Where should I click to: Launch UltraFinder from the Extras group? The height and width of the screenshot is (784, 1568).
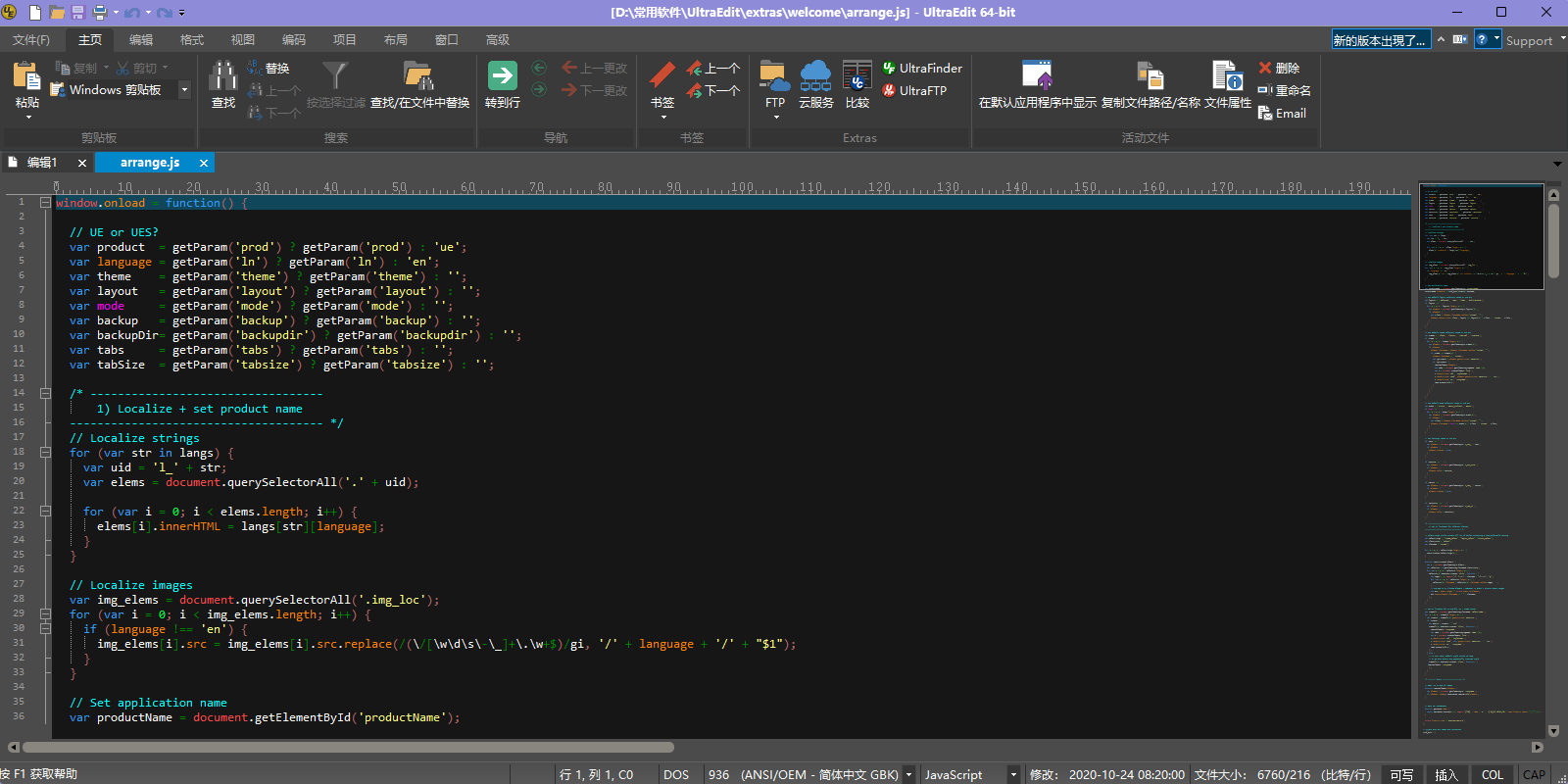pyautogui.click(x=922, y=68)
